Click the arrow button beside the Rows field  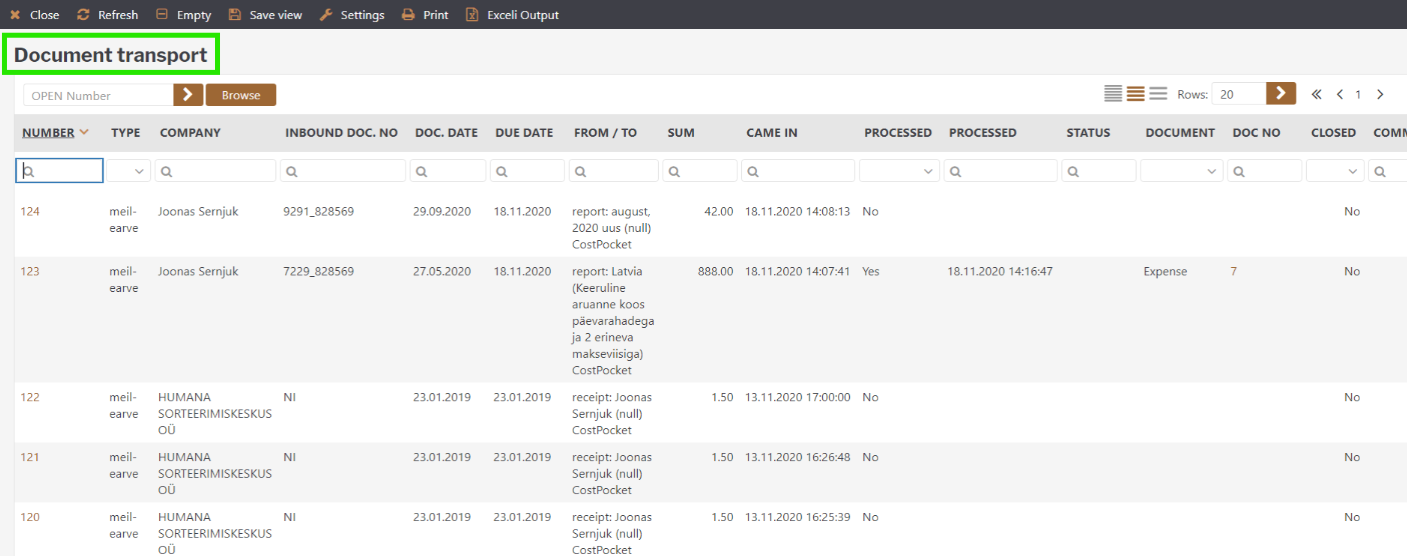[1281, 94]
